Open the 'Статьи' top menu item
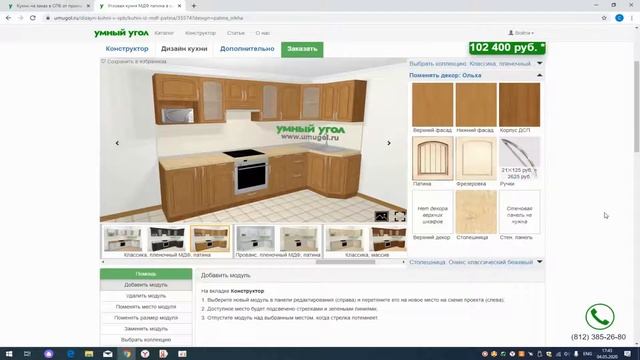The width and height of the screenshot is (640, 360). (x=236, y=33)
